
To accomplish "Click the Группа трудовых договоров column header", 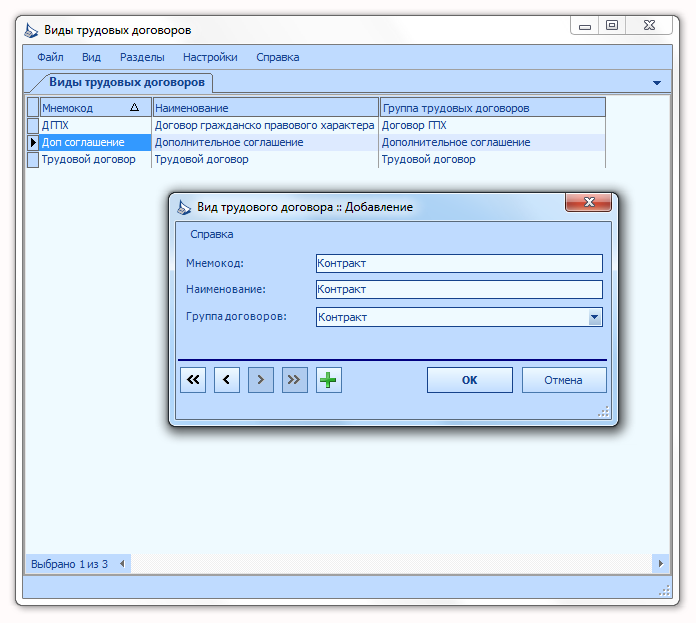I will click(492, 108).
